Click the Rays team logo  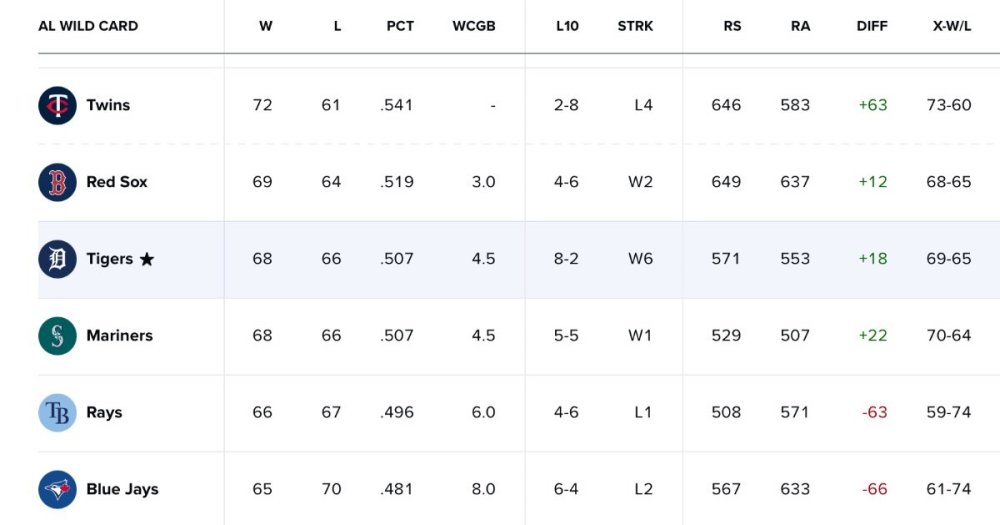click(x=57, y=412)
